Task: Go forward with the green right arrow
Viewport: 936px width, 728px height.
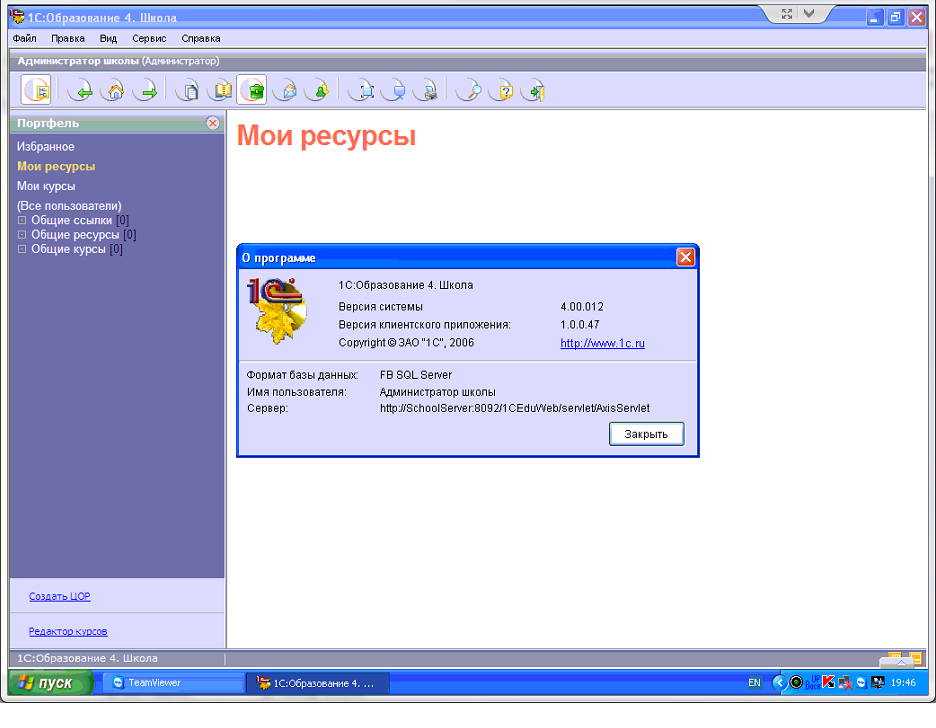Action: click(x=145, y=91)
